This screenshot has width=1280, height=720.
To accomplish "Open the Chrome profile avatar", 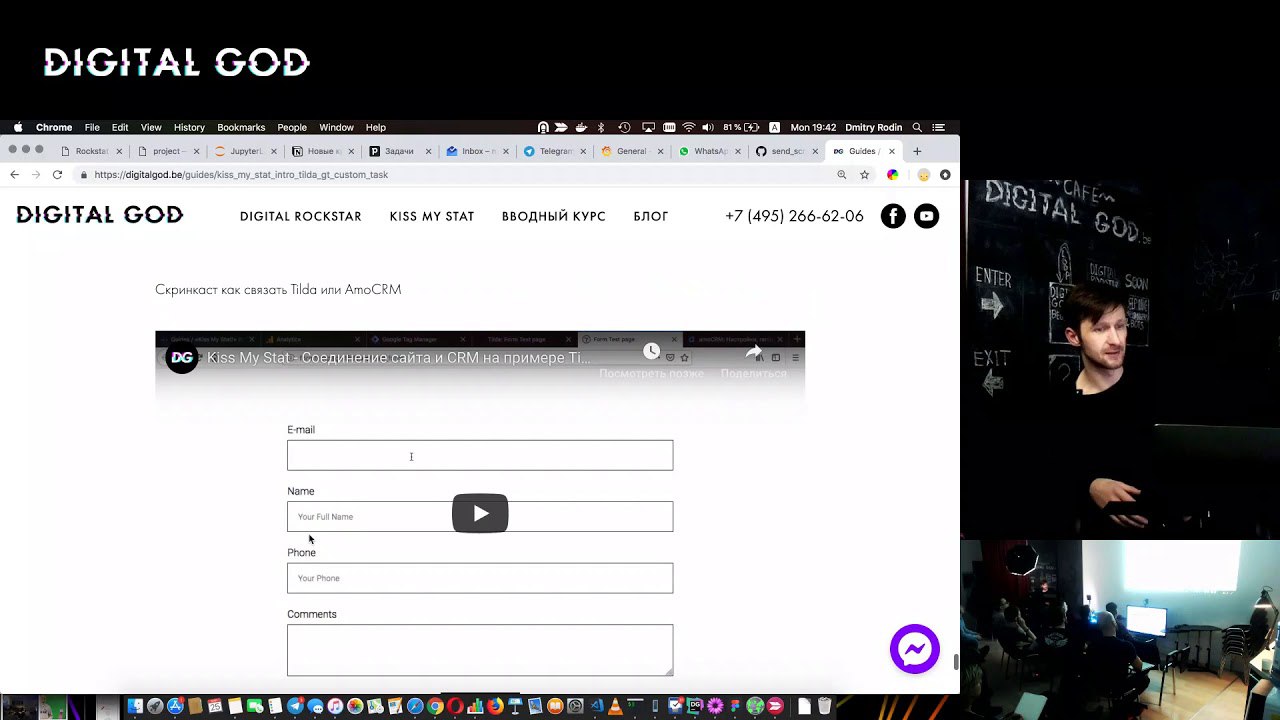I will pyautogui.click(x=924, y=174).
